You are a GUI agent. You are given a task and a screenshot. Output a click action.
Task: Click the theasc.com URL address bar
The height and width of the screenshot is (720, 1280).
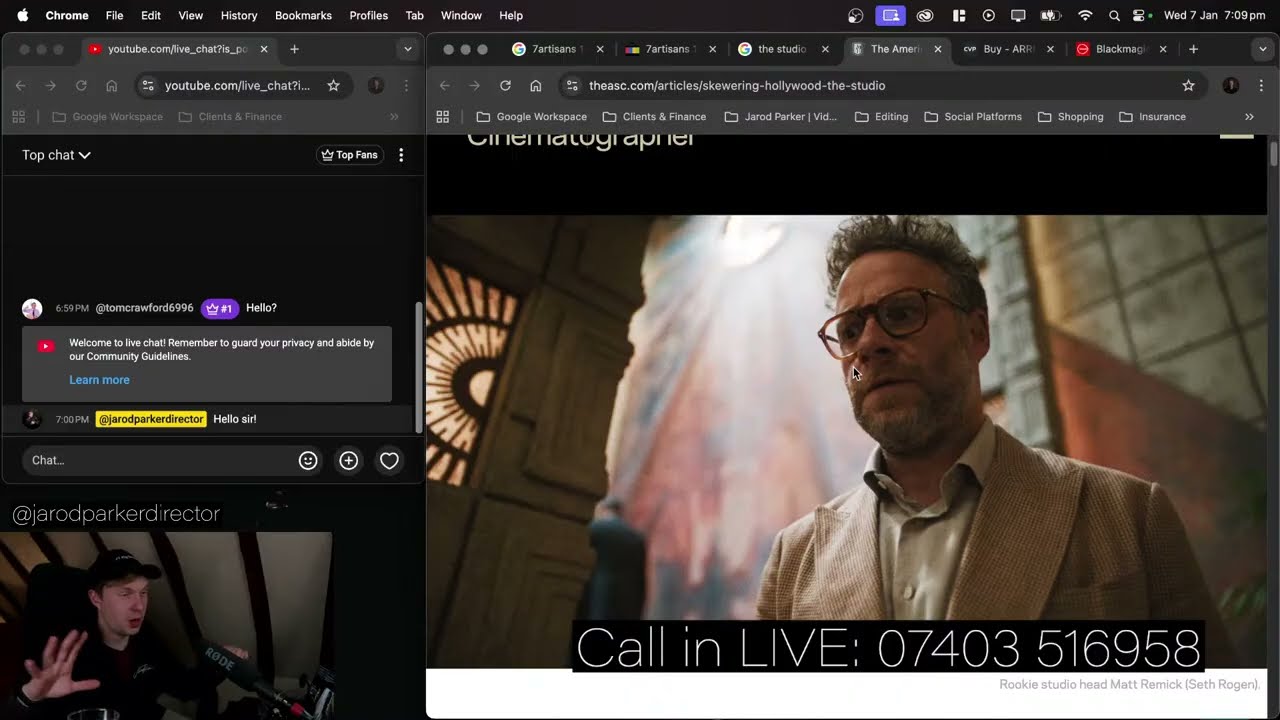[x=737, y=86]
